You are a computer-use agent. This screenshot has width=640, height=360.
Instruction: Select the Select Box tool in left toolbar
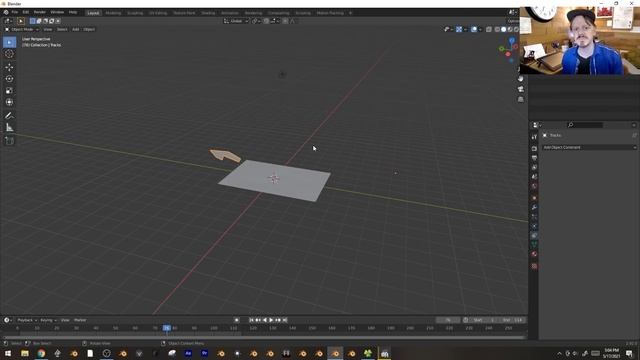(9, 42)
